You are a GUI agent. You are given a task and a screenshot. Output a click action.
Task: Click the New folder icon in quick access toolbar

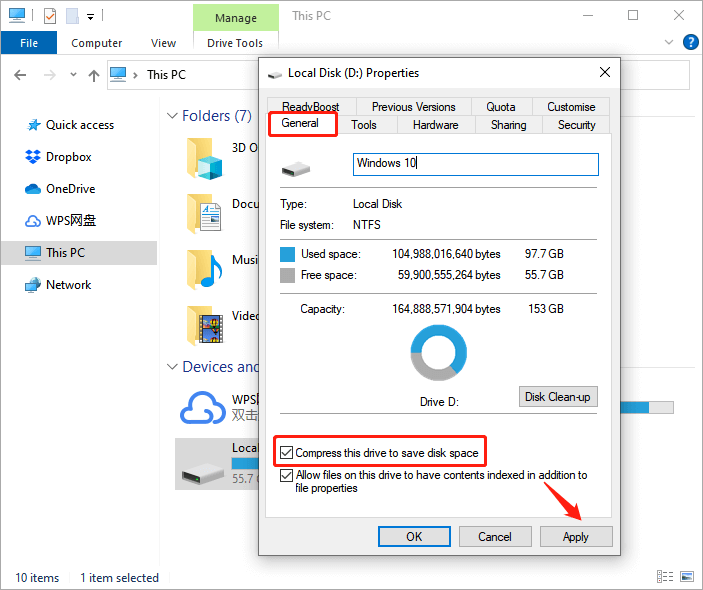tap(72, 16)
